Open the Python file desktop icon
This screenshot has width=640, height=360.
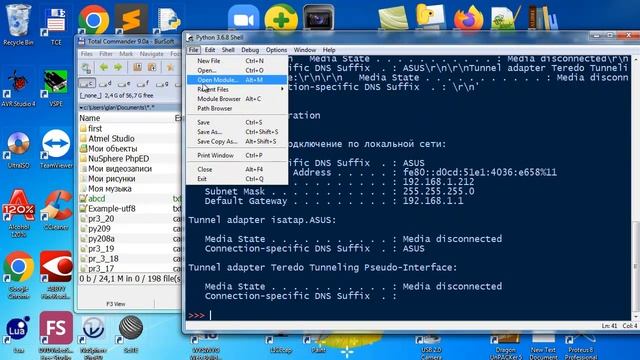pyautogui.click(x=169, y=20)
